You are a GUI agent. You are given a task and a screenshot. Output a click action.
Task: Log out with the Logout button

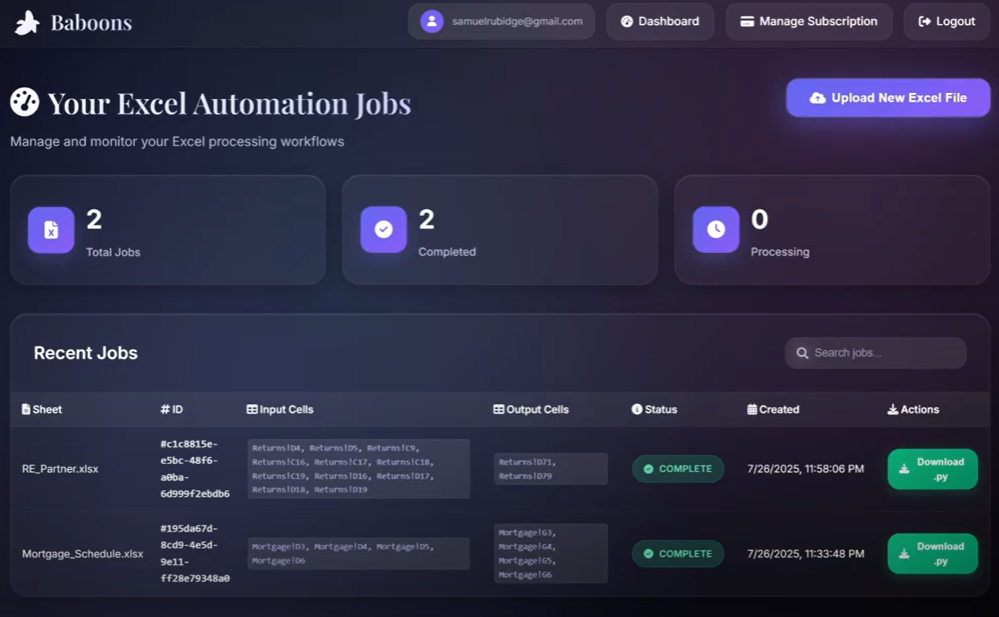click(947, 21)
